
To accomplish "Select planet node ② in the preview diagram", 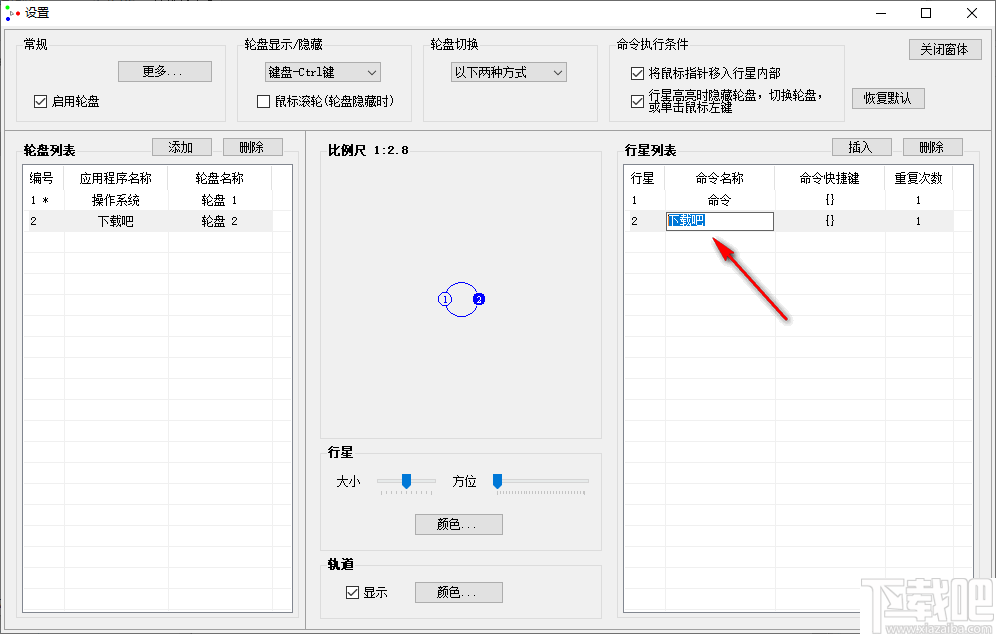I will pyautogui.click(x=478, y=298).
